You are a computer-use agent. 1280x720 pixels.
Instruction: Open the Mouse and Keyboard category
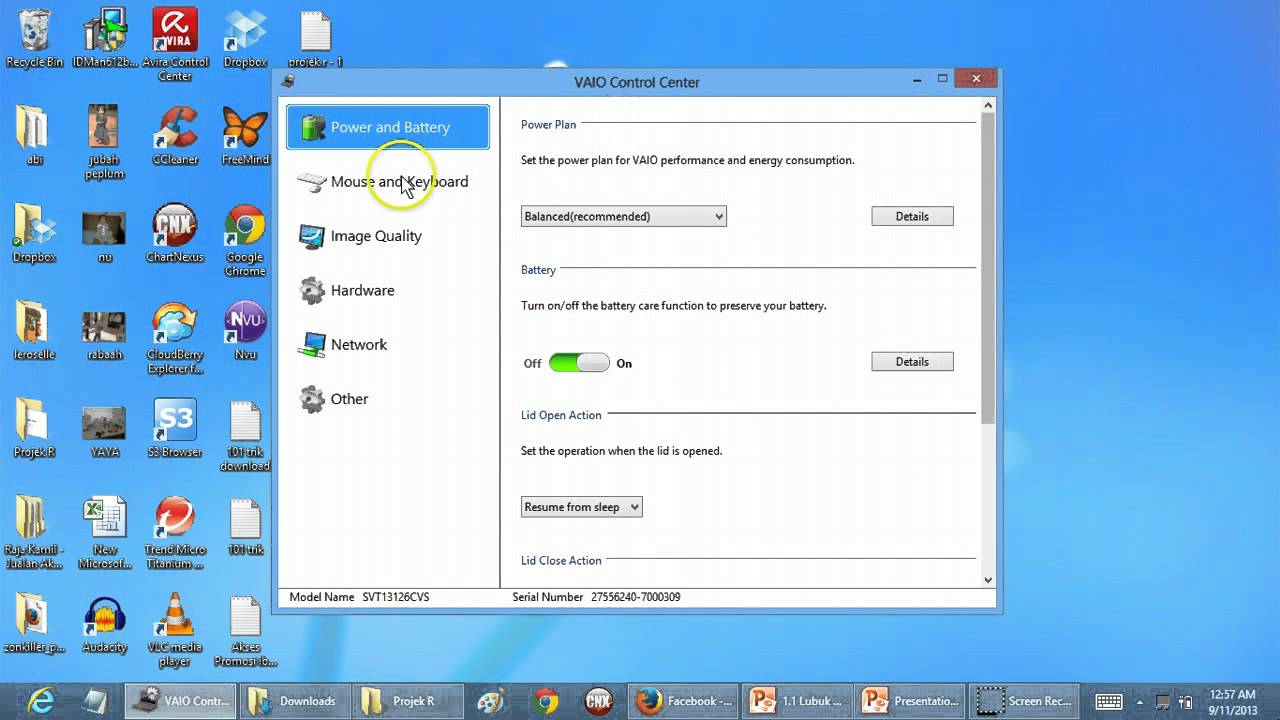[x=388, y=181]
